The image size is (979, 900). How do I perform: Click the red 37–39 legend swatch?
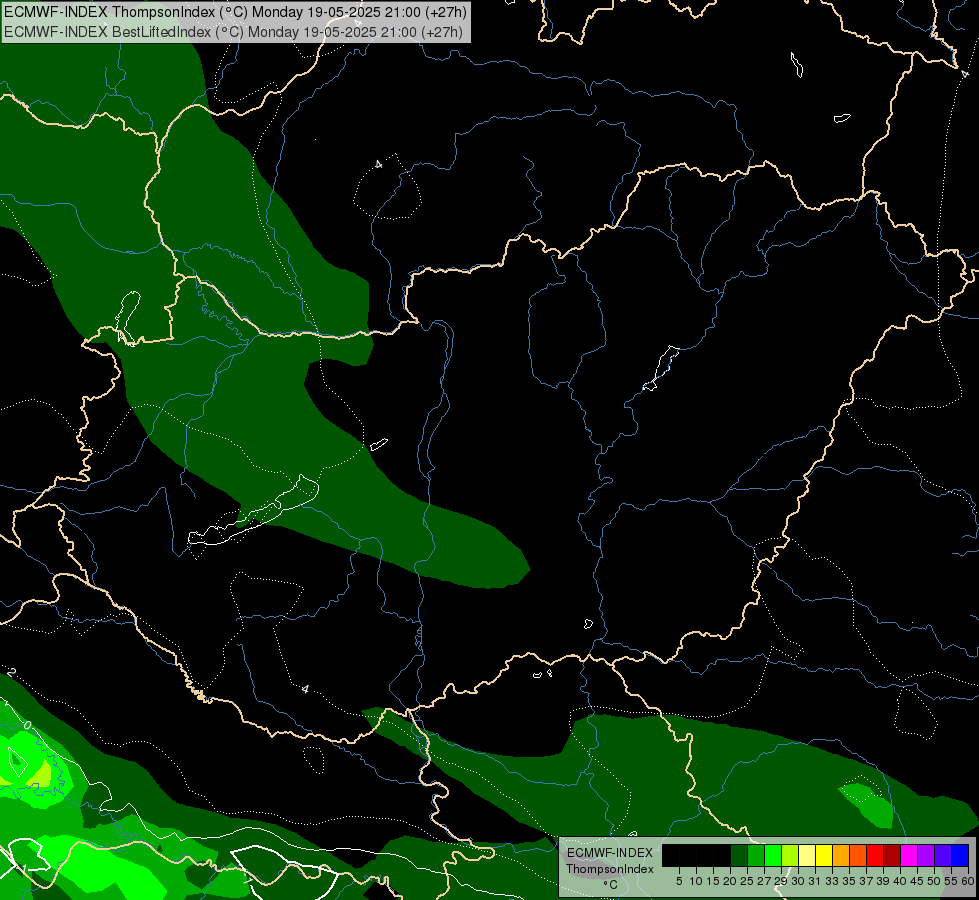[875, 855]
